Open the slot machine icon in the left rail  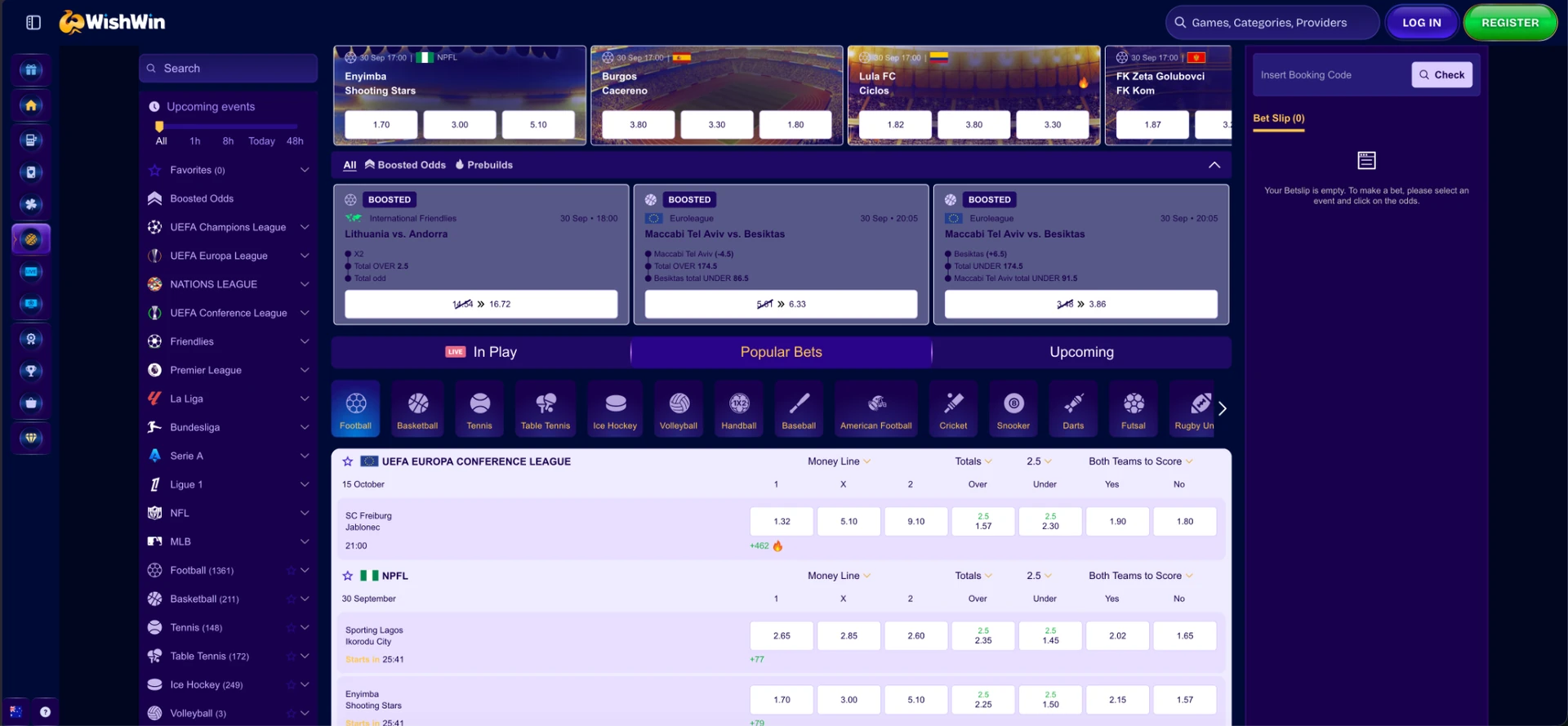coord(31,140)
